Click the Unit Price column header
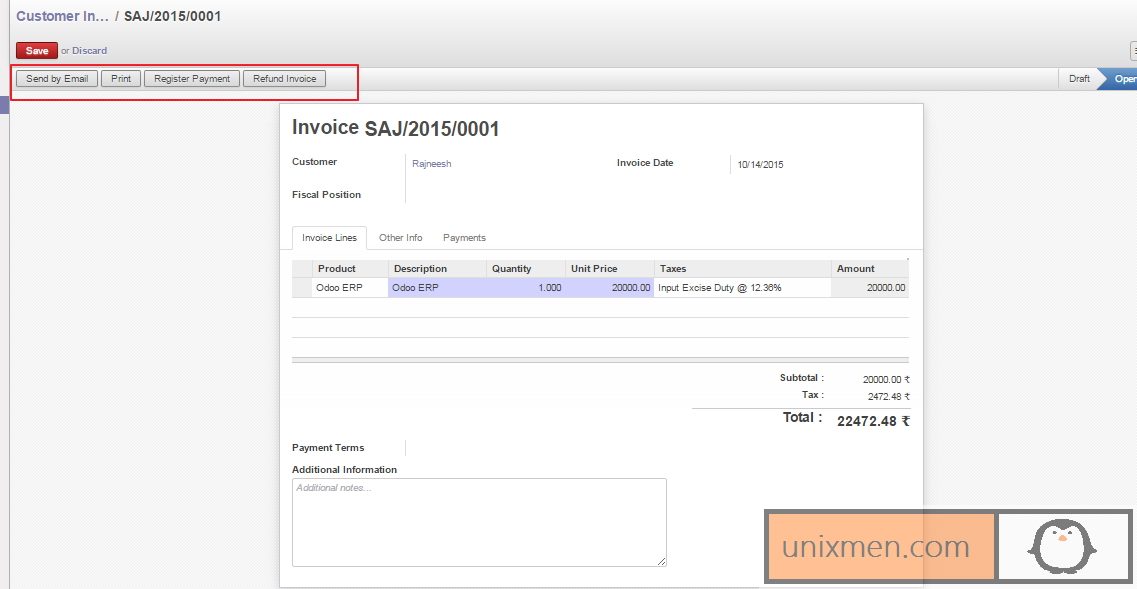 click(x=610, y=268)
